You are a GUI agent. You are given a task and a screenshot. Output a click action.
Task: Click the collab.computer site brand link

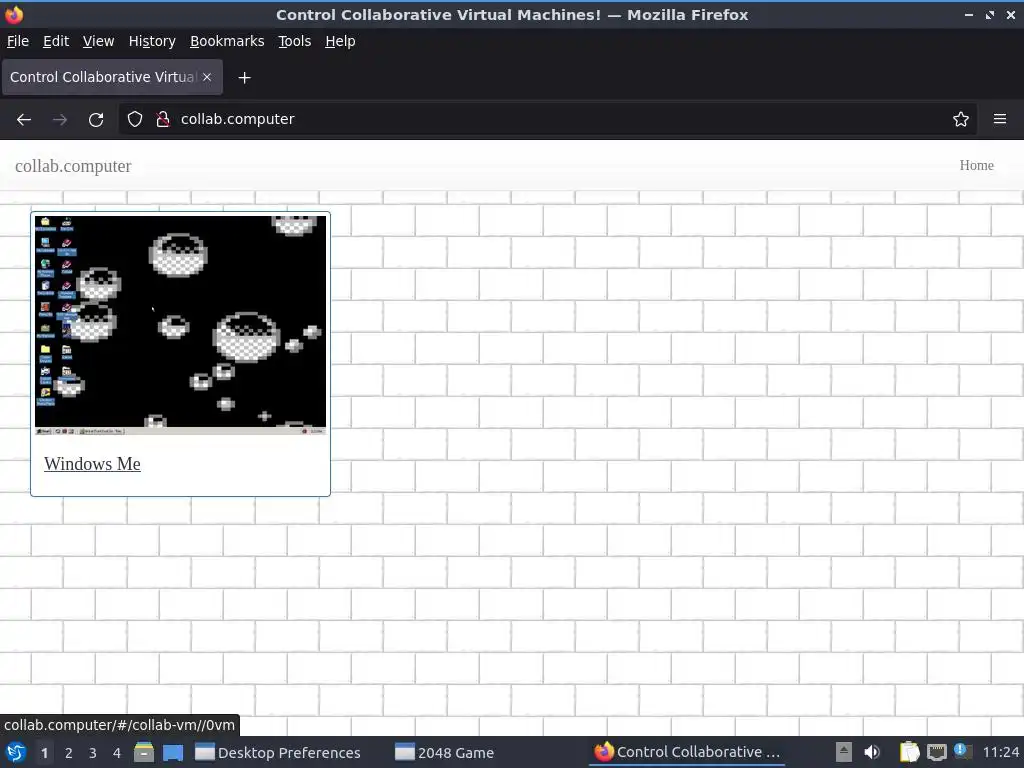coord(73,166)
